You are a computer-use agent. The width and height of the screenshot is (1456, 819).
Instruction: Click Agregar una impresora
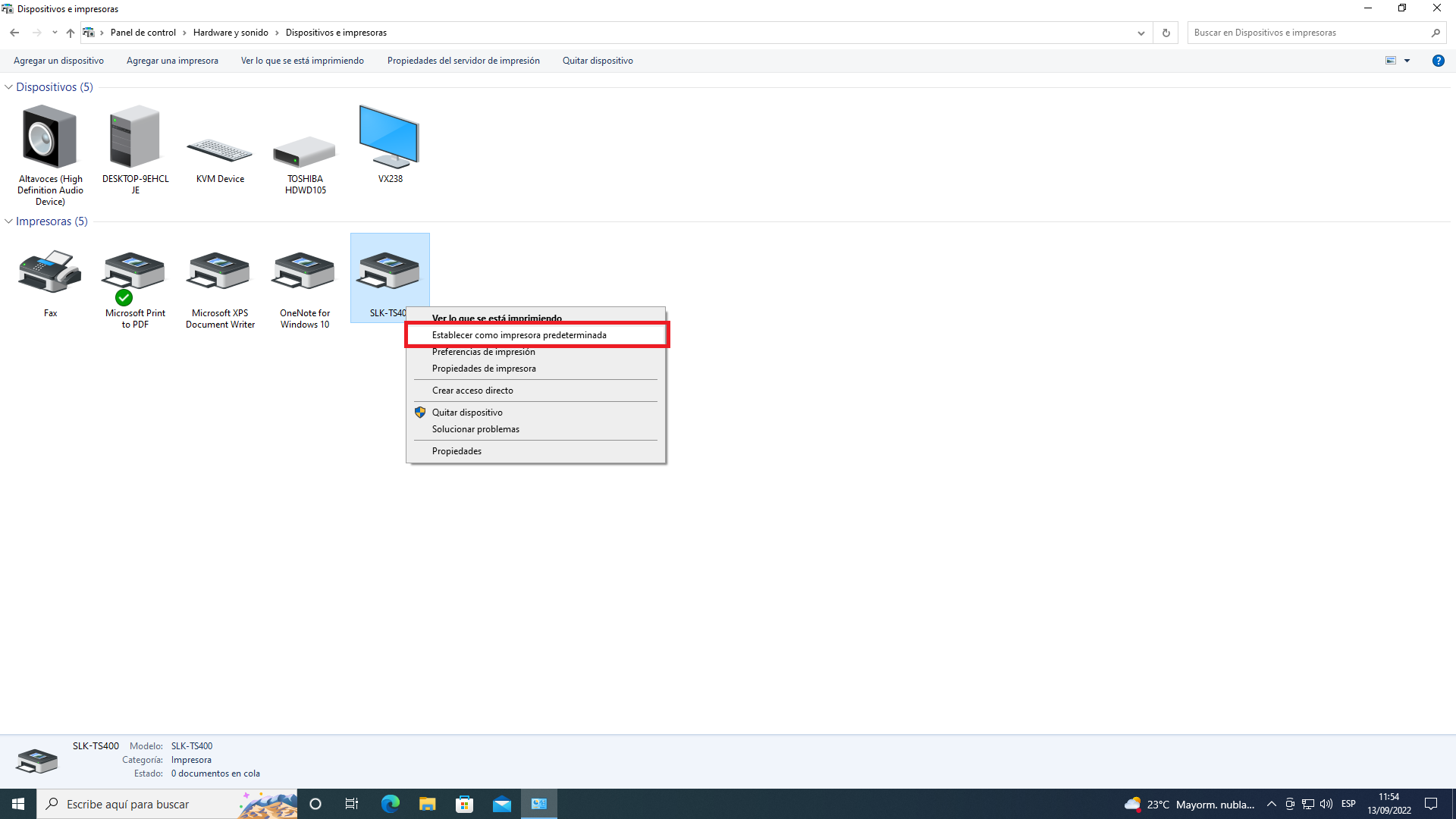pos(172,61)
